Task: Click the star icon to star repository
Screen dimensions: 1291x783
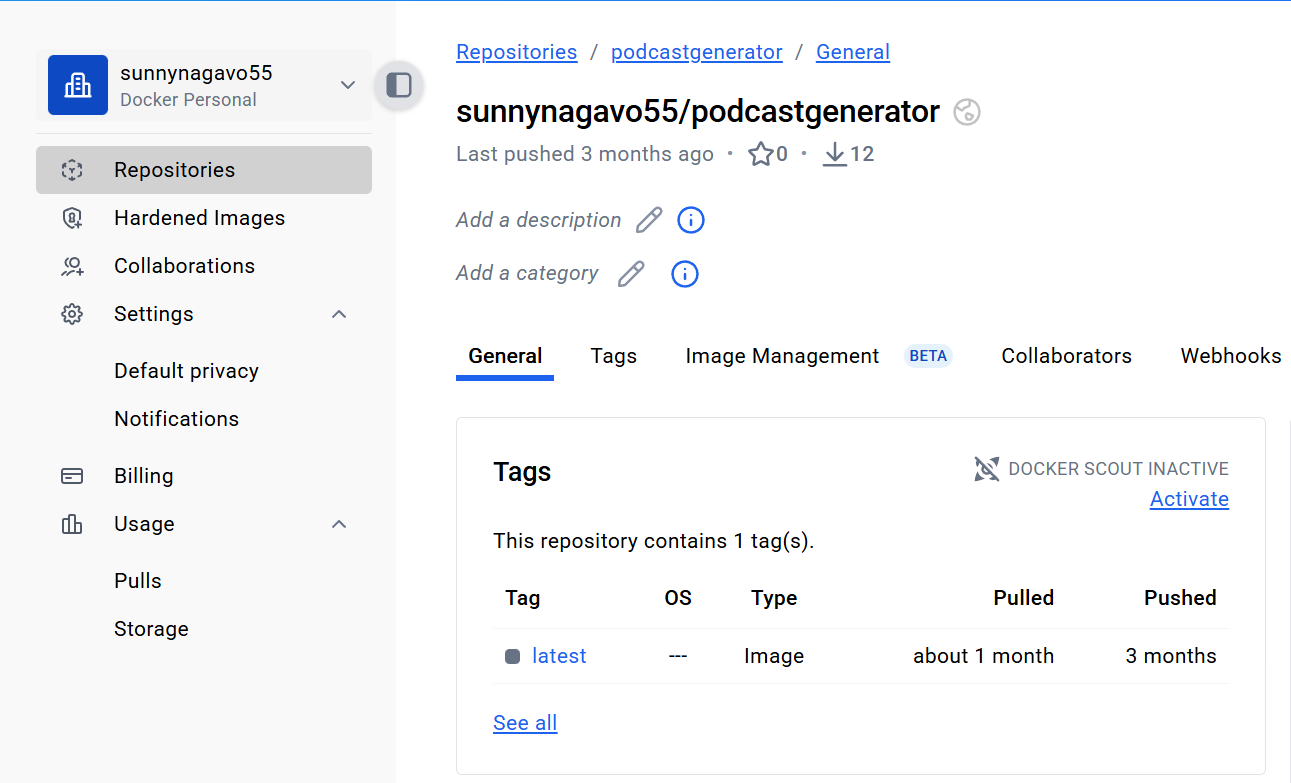Action: click(x=761, y=154)
